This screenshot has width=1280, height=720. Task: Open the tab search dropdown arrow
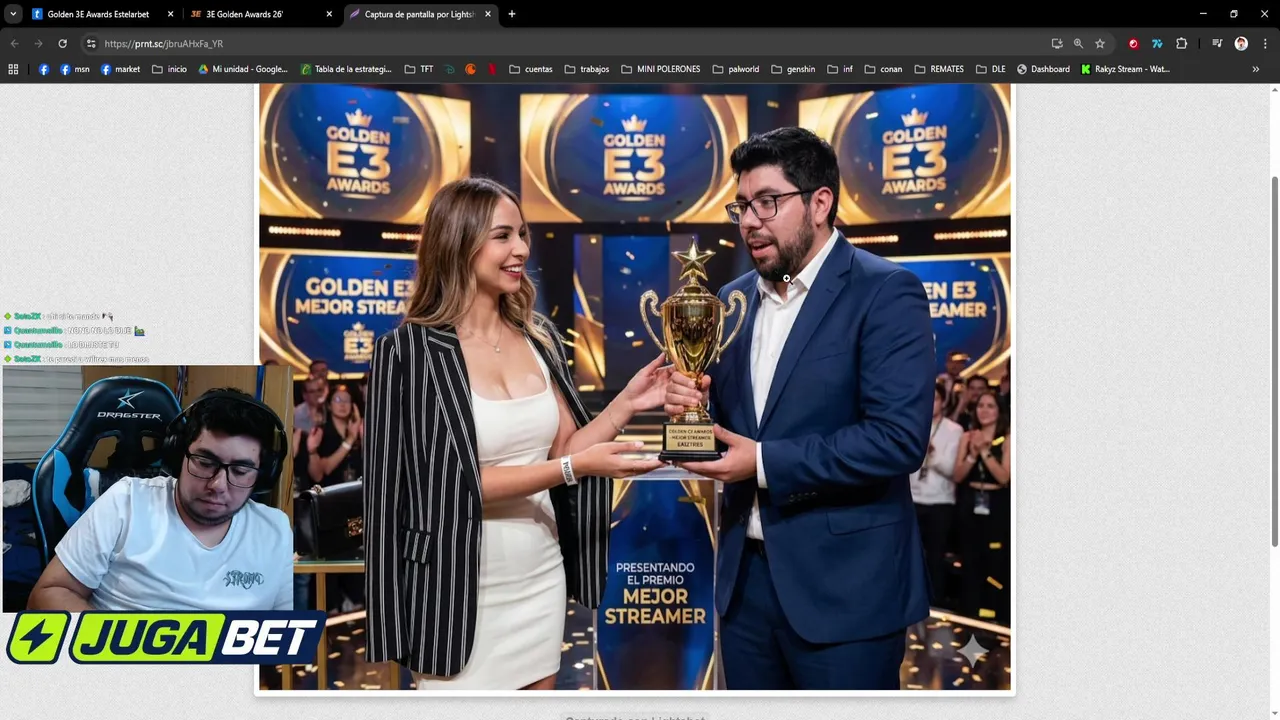(13, 14)
